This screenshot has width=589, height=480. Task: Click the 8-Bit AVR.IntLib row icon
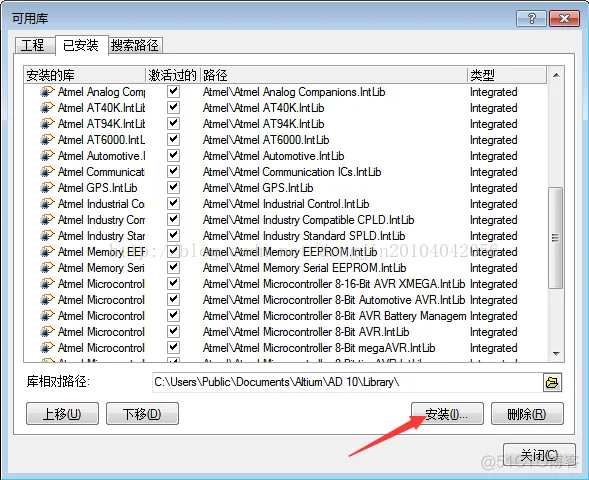pyautogui.click(x=47, y=332)
